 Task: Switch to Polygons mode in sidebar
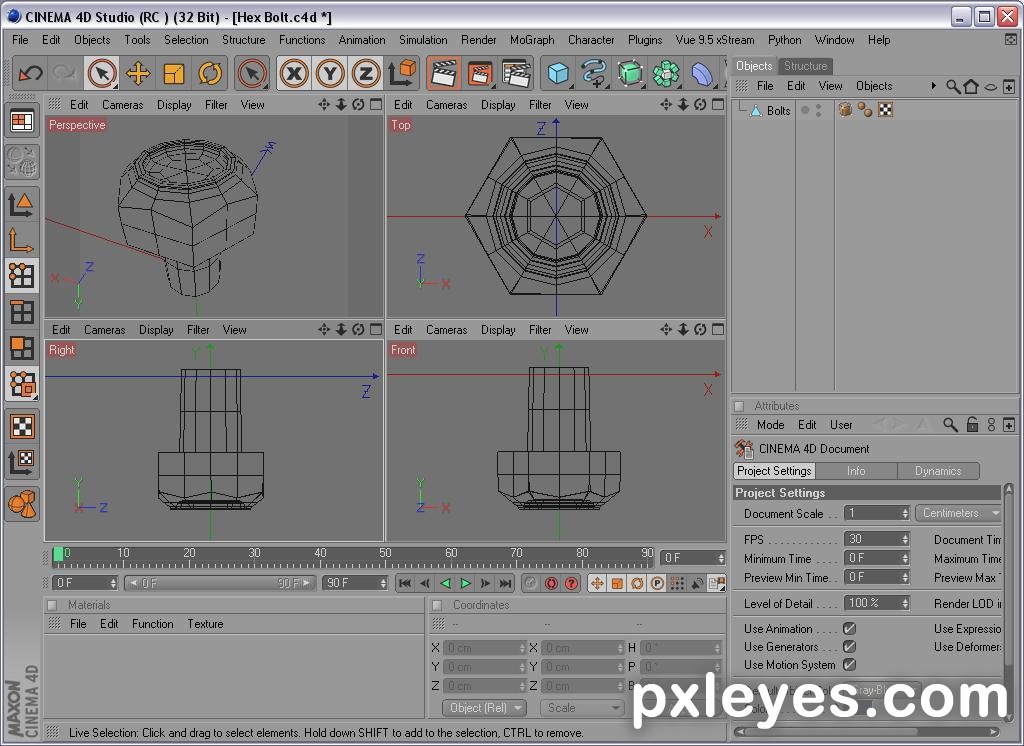(22, 348)
